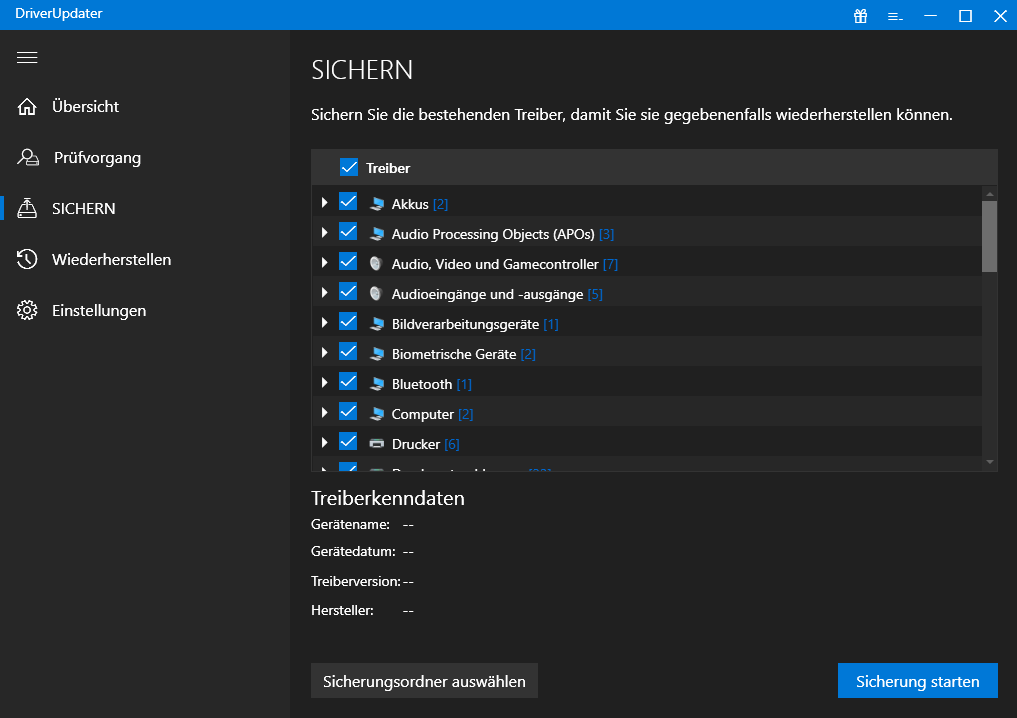
Task: Click the hamburger menu icon
Action: coord(27,57)
